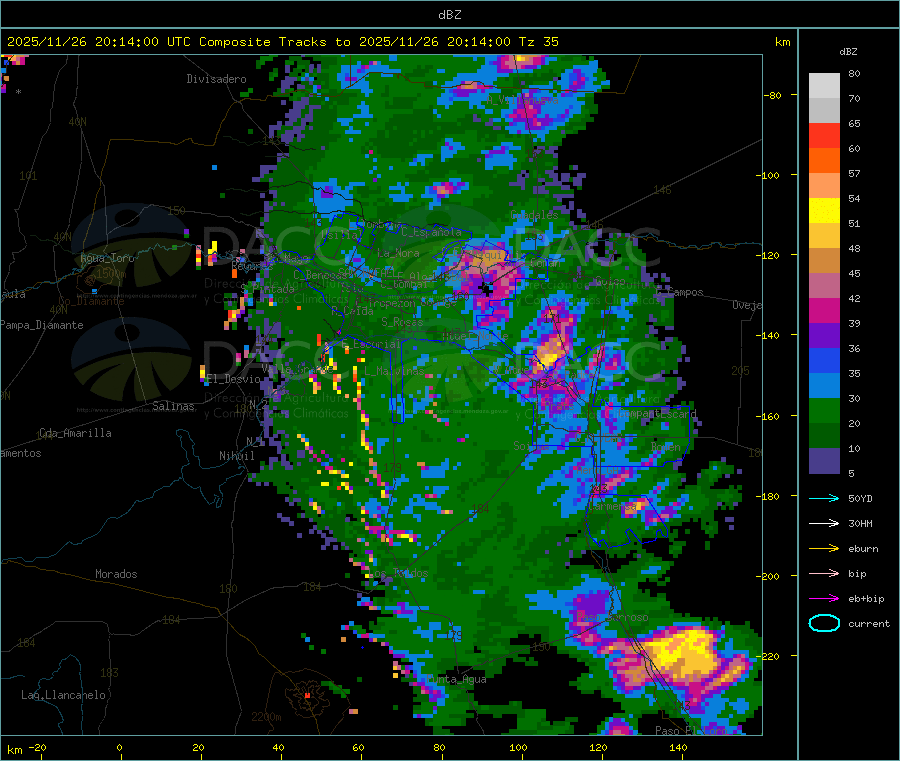Click the 'Los_Toldos' map label
Image resolution: width=900 pixels, height=761 pixels.
click(398, 574)
